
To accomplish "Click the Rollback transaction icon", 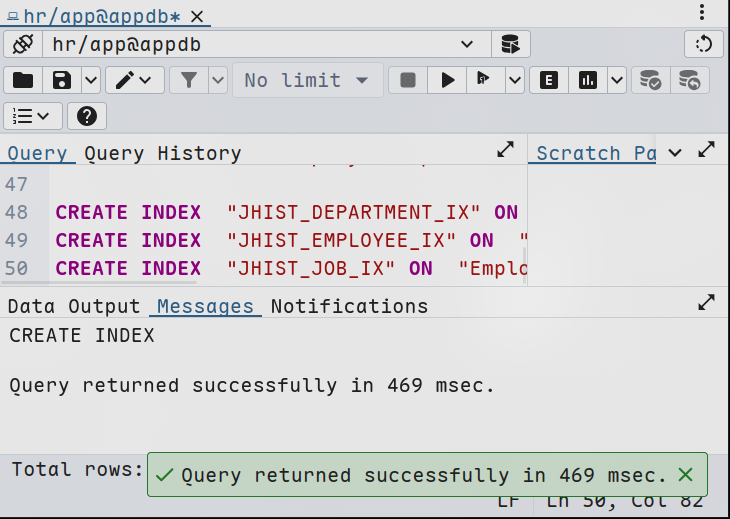I will coord(689,80).
